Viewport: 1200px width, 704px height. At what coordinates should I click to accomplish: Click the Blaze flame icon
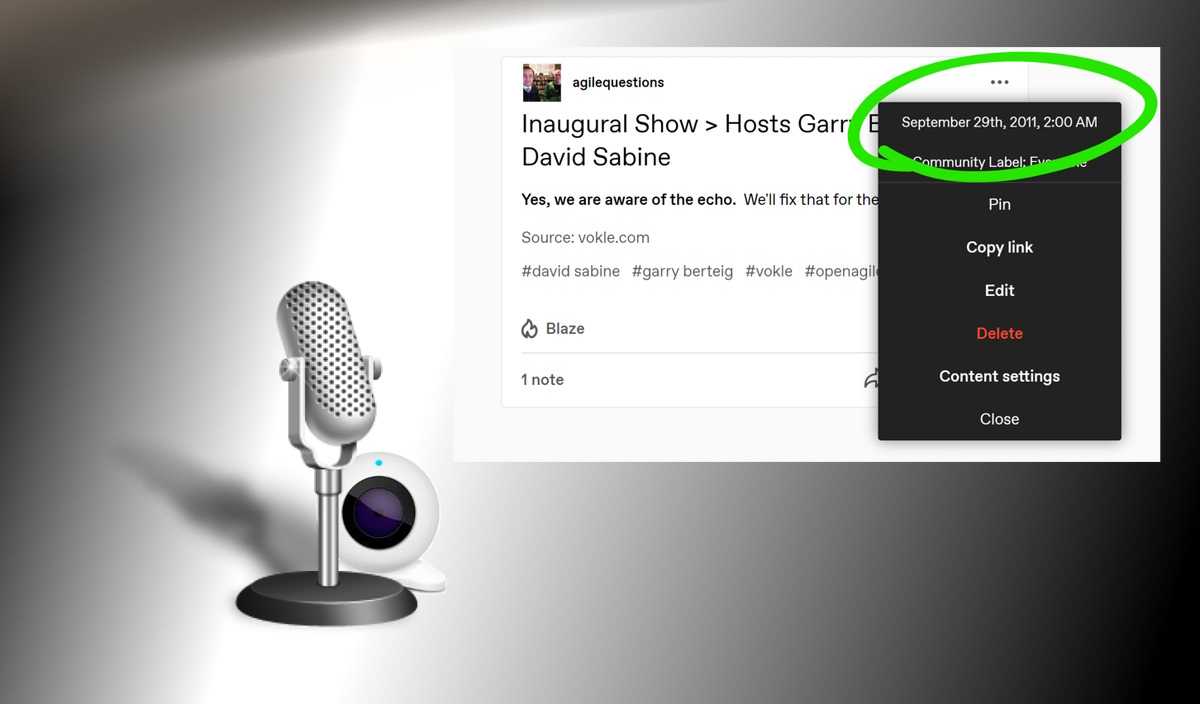pos(530,329)
